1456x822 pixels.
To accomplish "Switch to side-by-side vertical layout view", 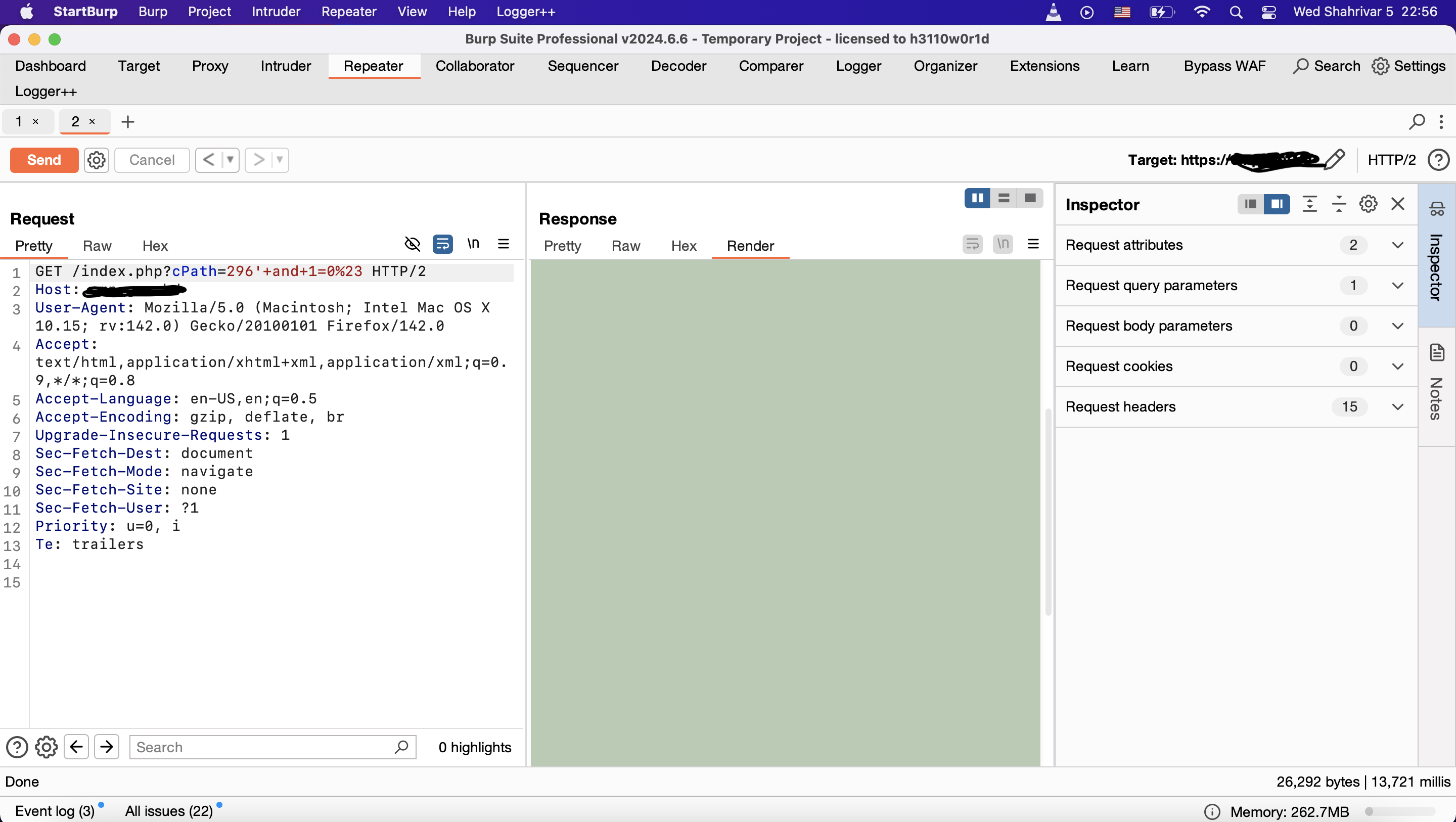I will point(977,198).
